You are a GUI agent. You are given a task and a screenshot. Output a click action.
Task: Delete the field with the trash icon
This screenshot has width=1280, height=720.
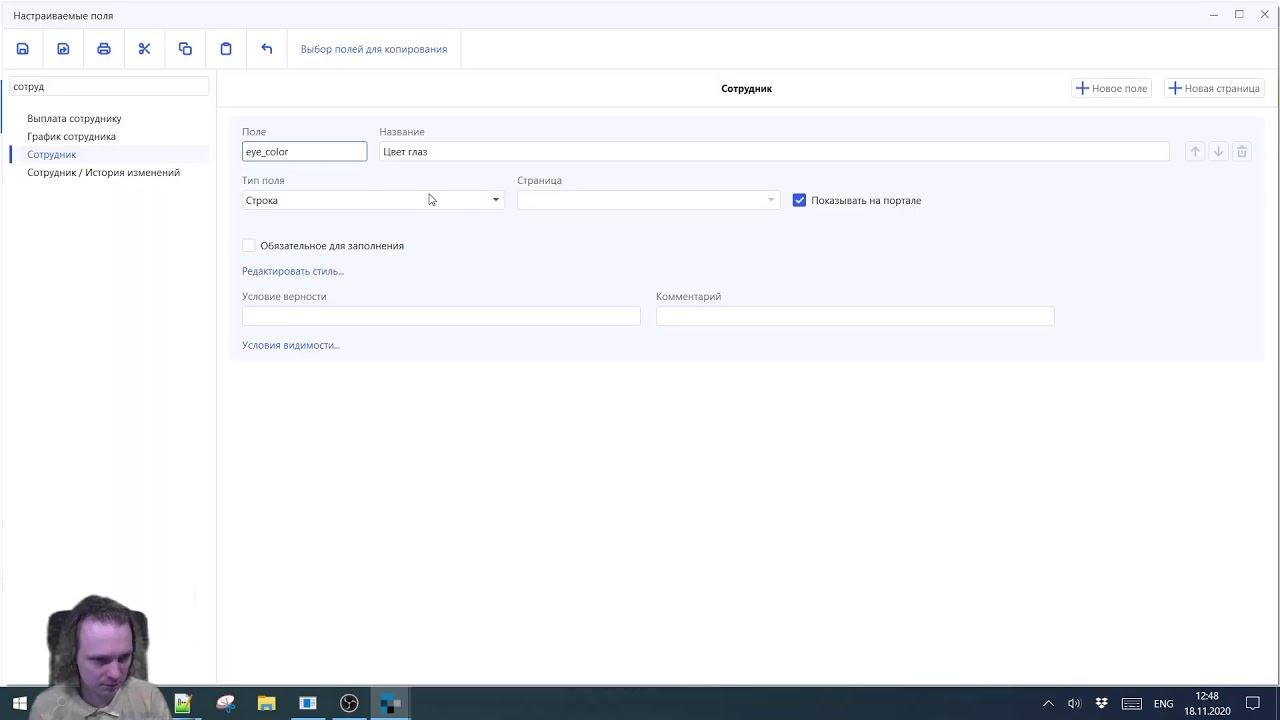point(1242,152)
